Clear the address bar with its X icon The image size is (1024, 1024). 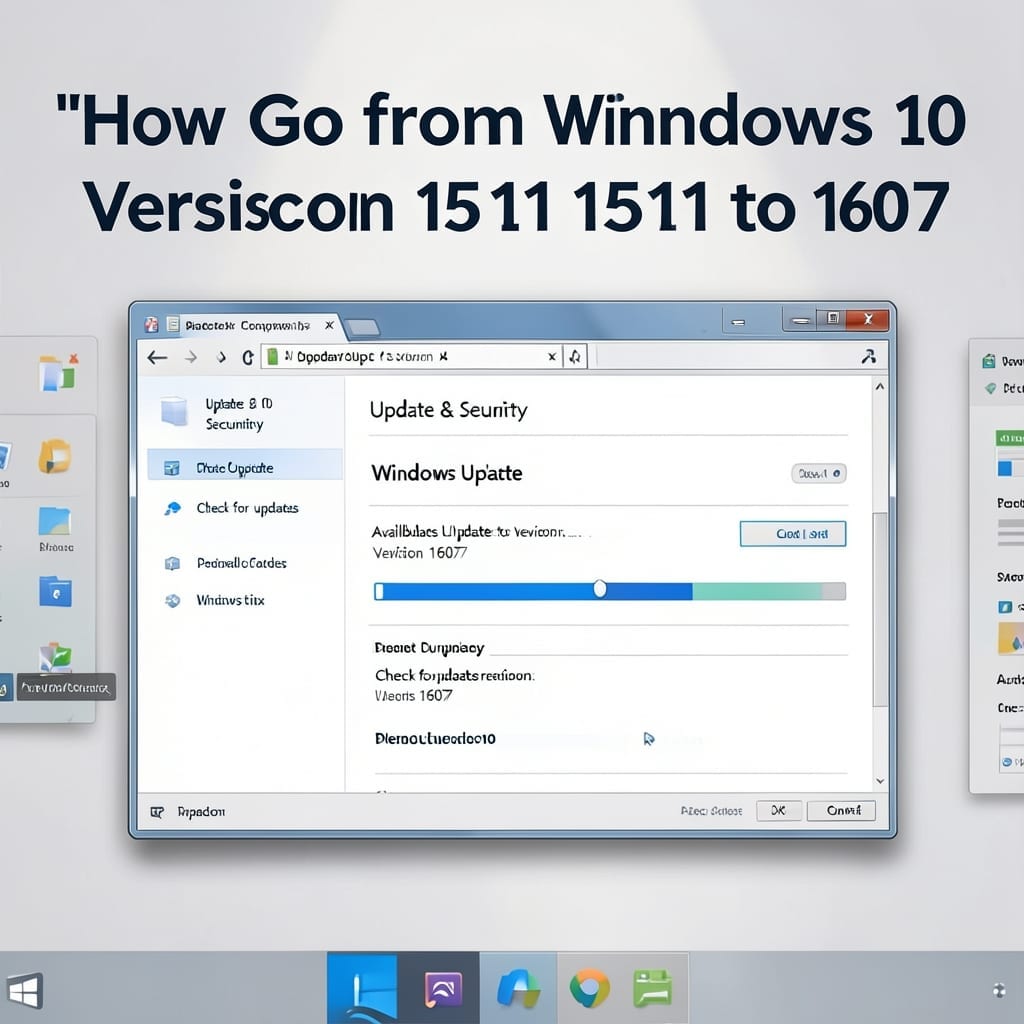[x=552, y=357]
